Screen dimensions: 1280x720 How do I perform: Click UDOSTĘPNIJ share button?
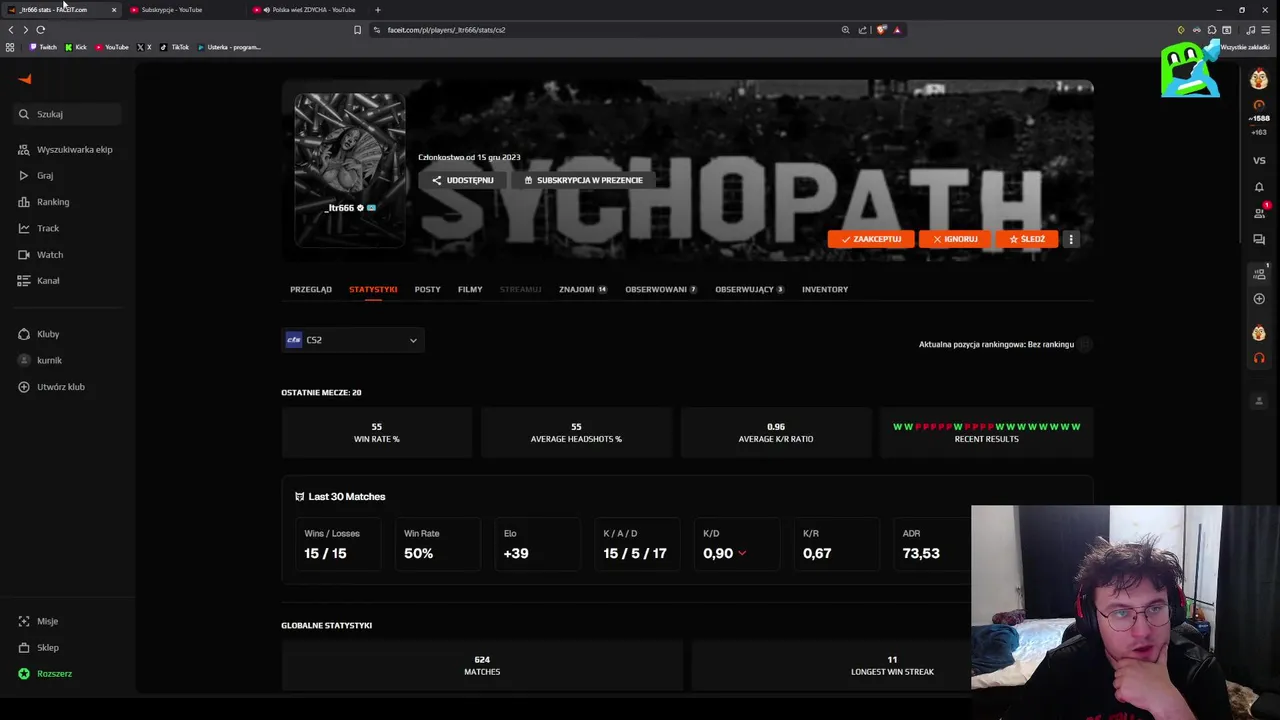(x=462, y=180)
